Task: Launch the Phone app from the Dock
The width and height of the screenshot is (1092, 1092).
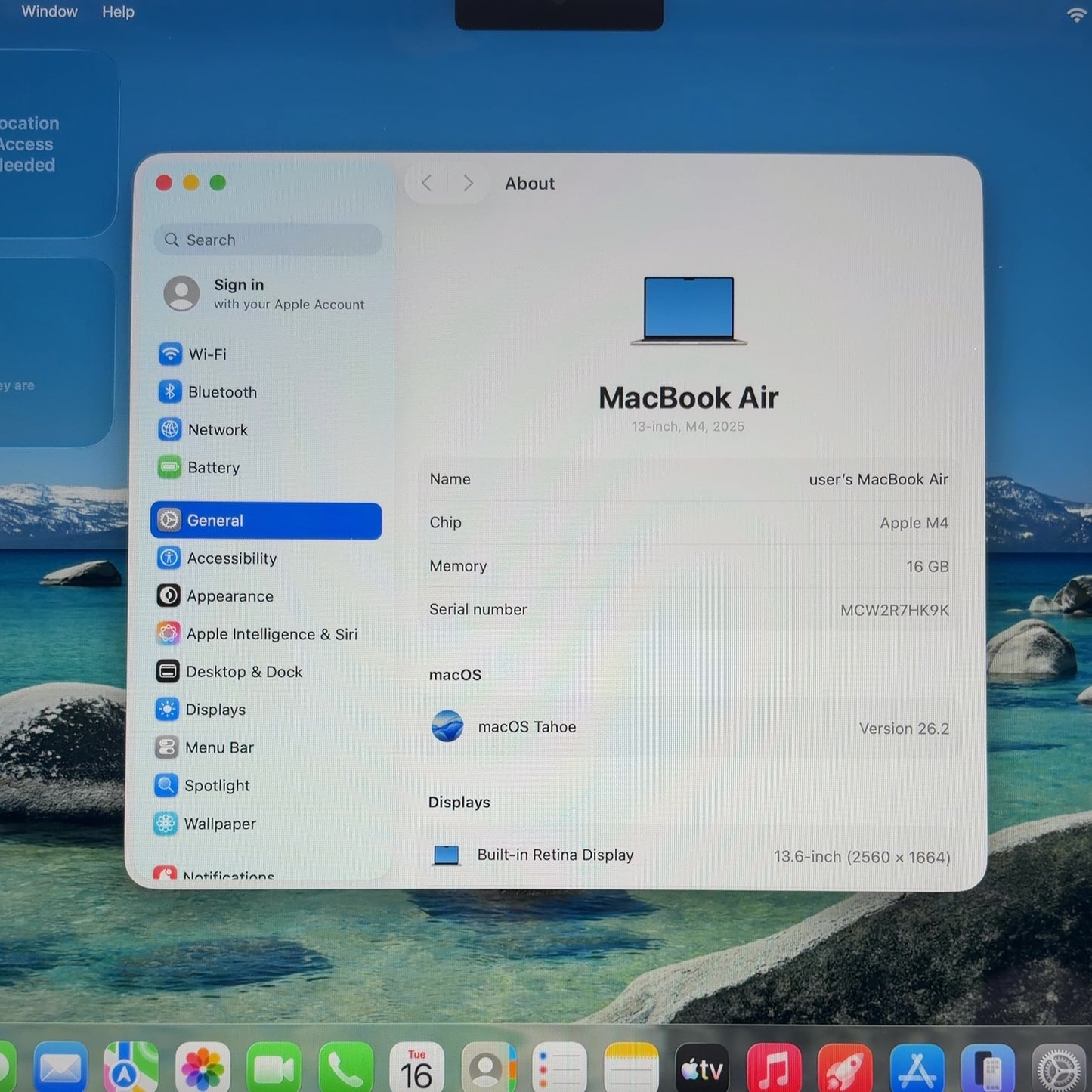Action: [x=345, y=1069]
